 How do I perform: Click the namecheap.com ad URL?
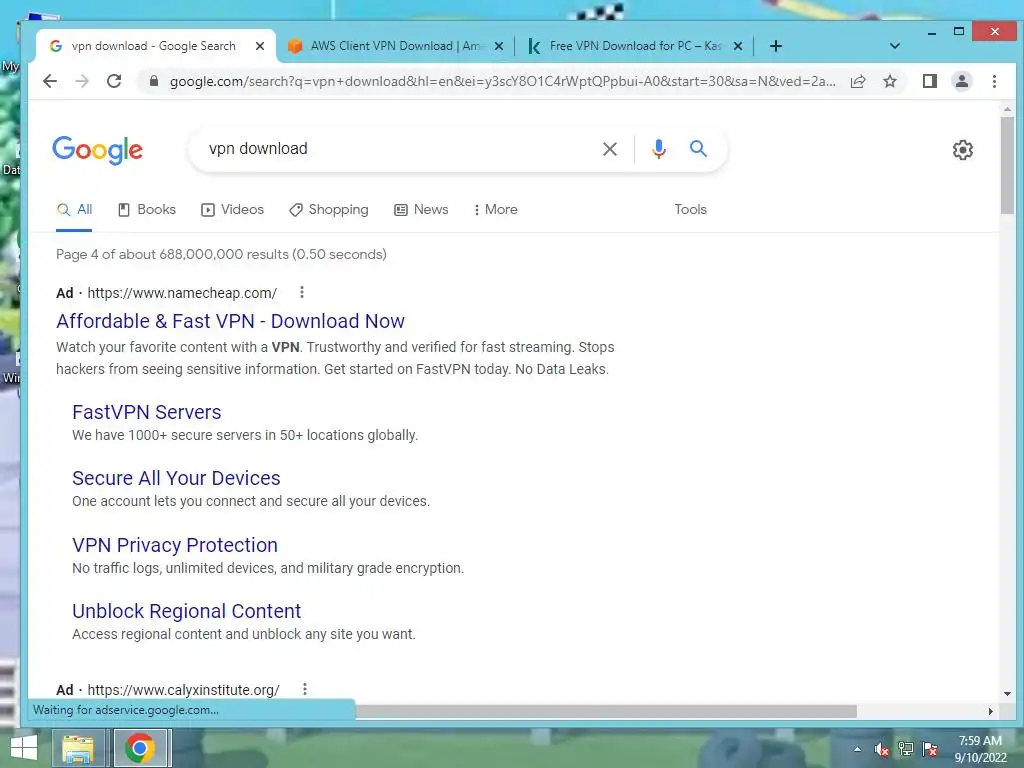click(x=182, y=293)
